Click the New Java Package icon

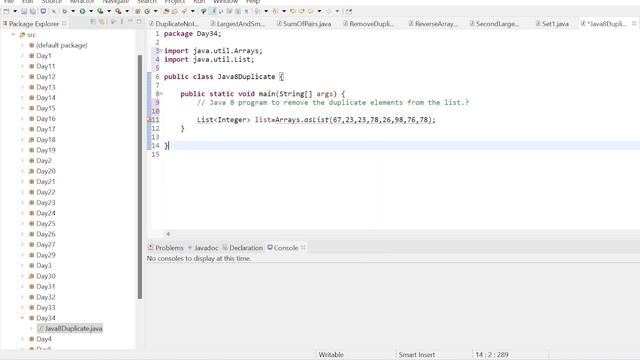pyautogui.click(x=138, y=11)
